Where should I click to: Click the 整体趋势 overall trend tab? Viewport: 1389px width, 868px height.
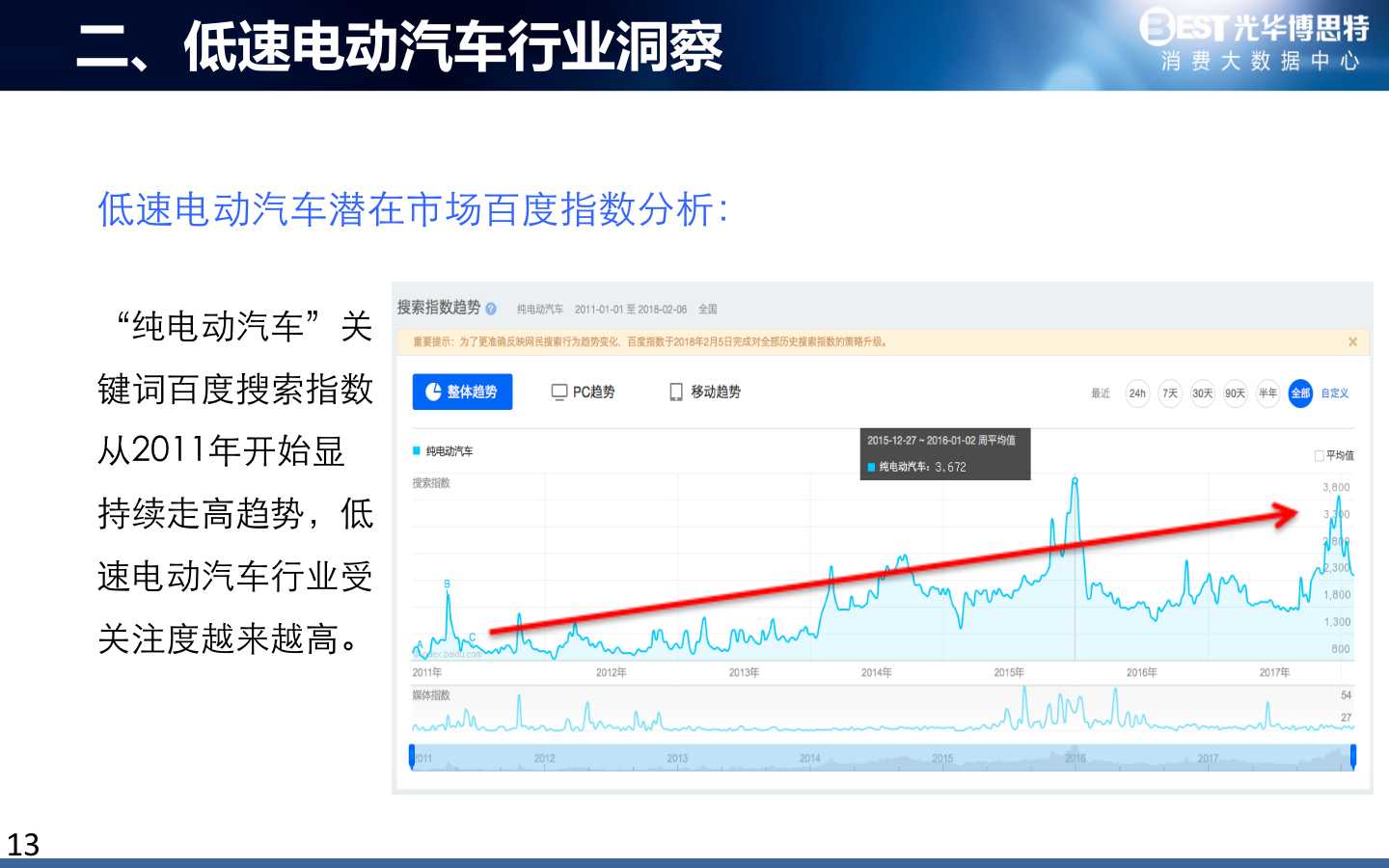coord(462,392)
